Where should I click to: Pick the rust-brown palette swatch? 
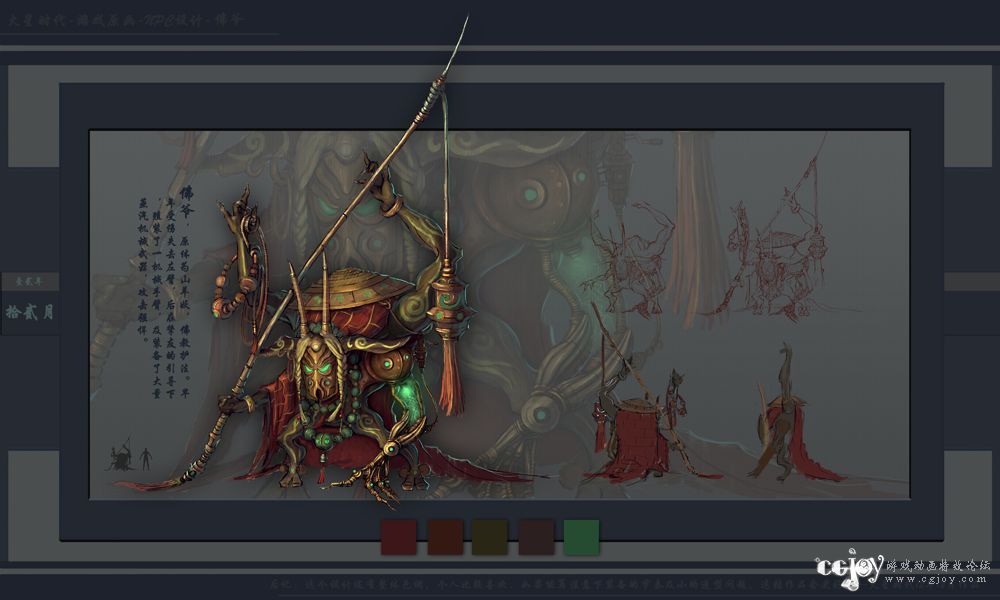tap(445, 537)
